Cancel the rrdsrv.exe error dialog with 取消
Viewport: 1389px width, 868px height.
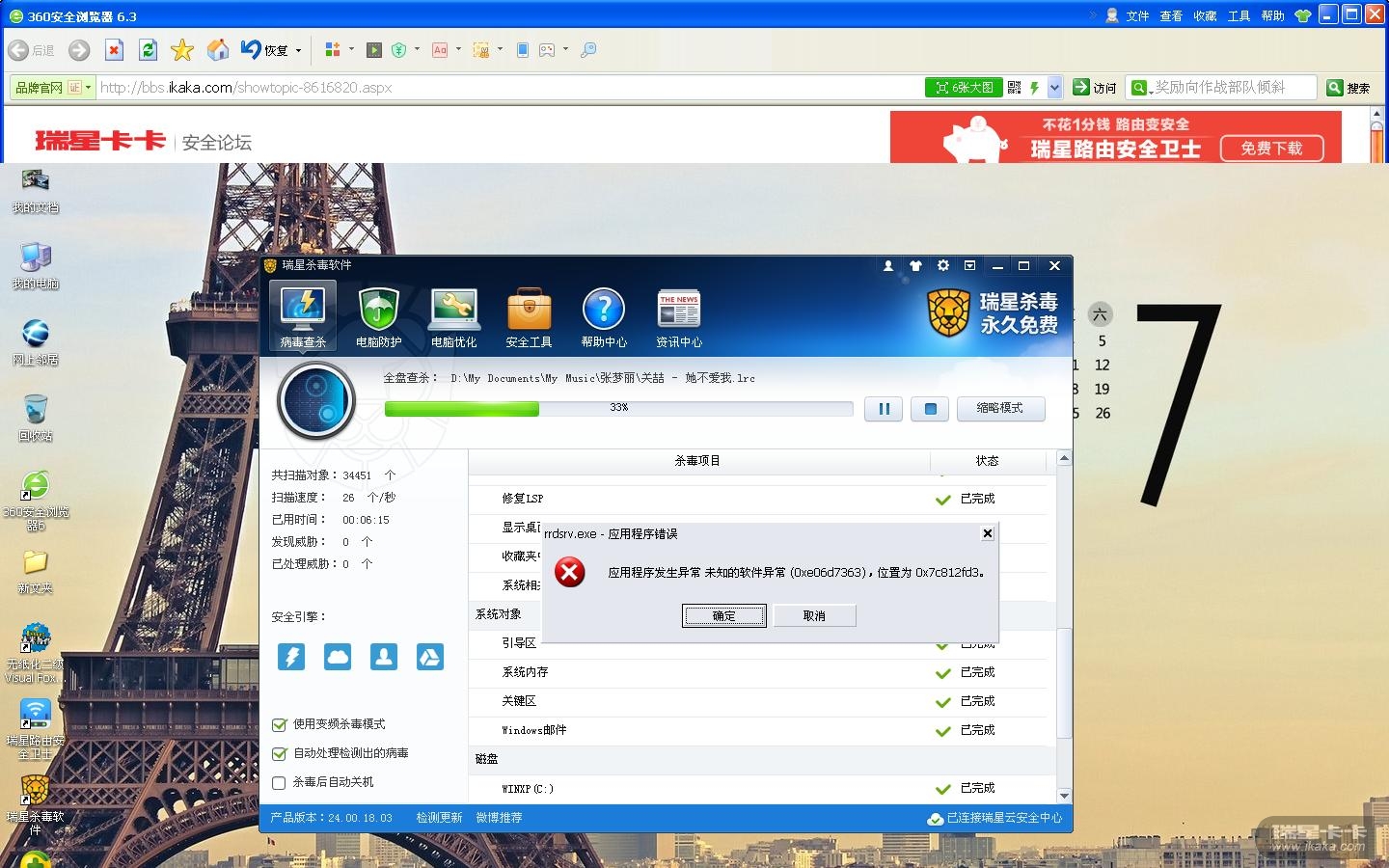(814, 616)
